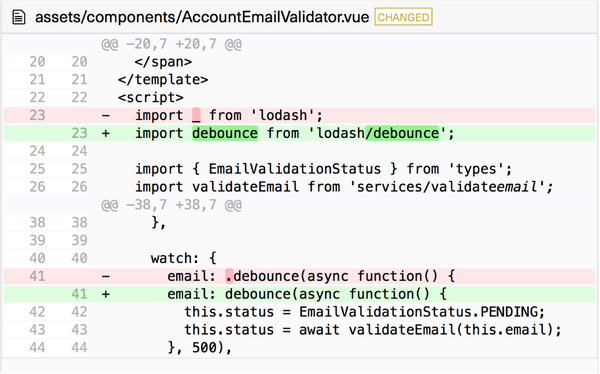The width and height of the screenshot is (600, 374).
Task: Select added line importing debounce from 'lodash/debounce'
Action: pos(299,133)
